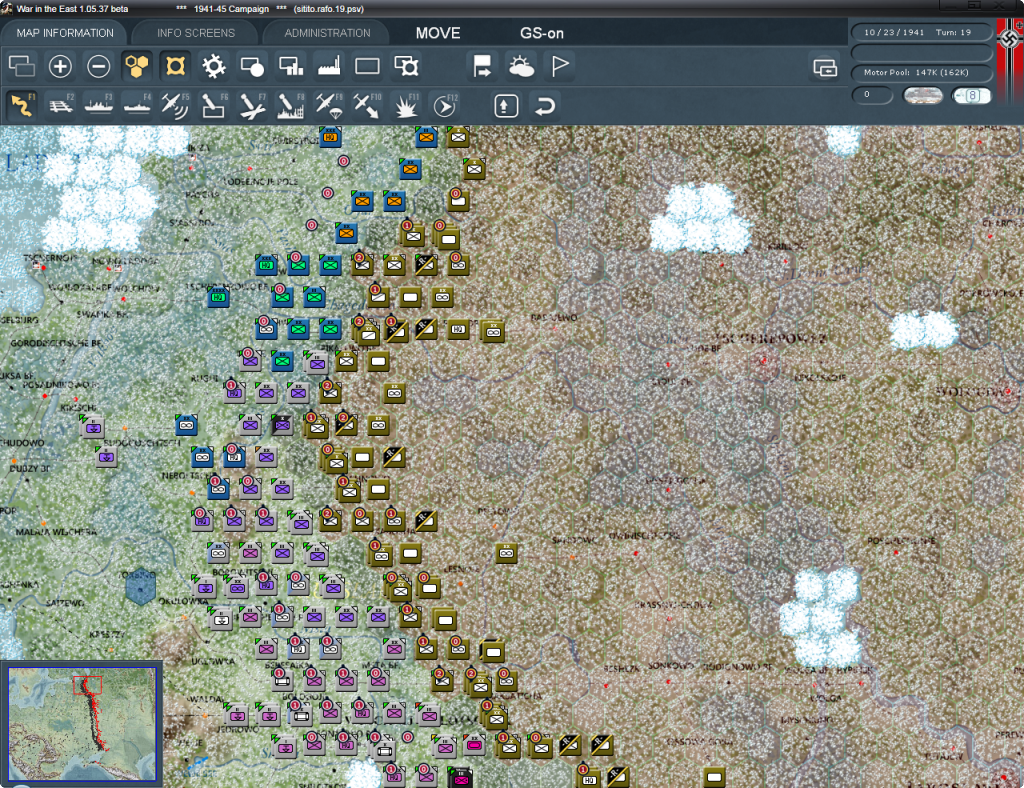Select the F4 ship mode icon

click(136, 105)
